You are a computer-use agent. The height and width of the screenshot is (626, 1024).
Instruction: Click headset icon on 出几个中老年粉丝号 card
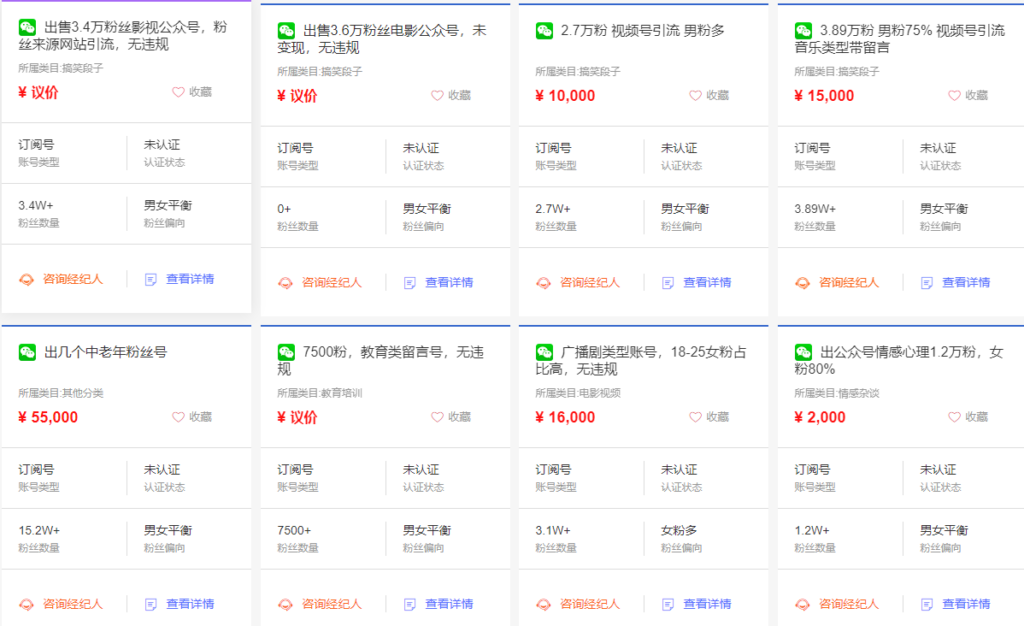point(26,604)
